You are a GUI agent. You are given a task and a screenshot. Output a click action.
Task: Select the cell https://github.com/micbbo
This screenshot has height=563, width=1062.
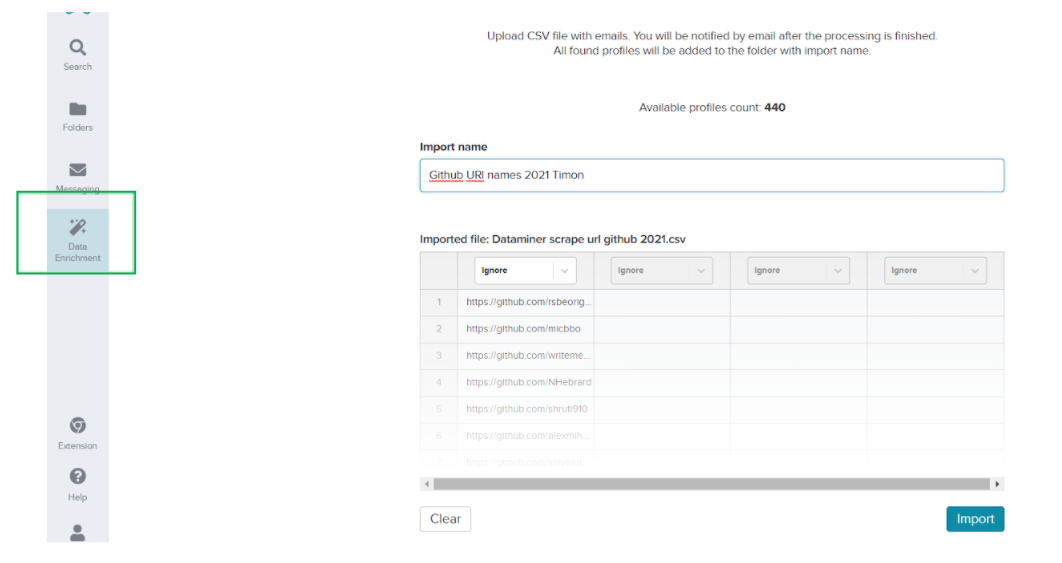click(x=526, y=329)
